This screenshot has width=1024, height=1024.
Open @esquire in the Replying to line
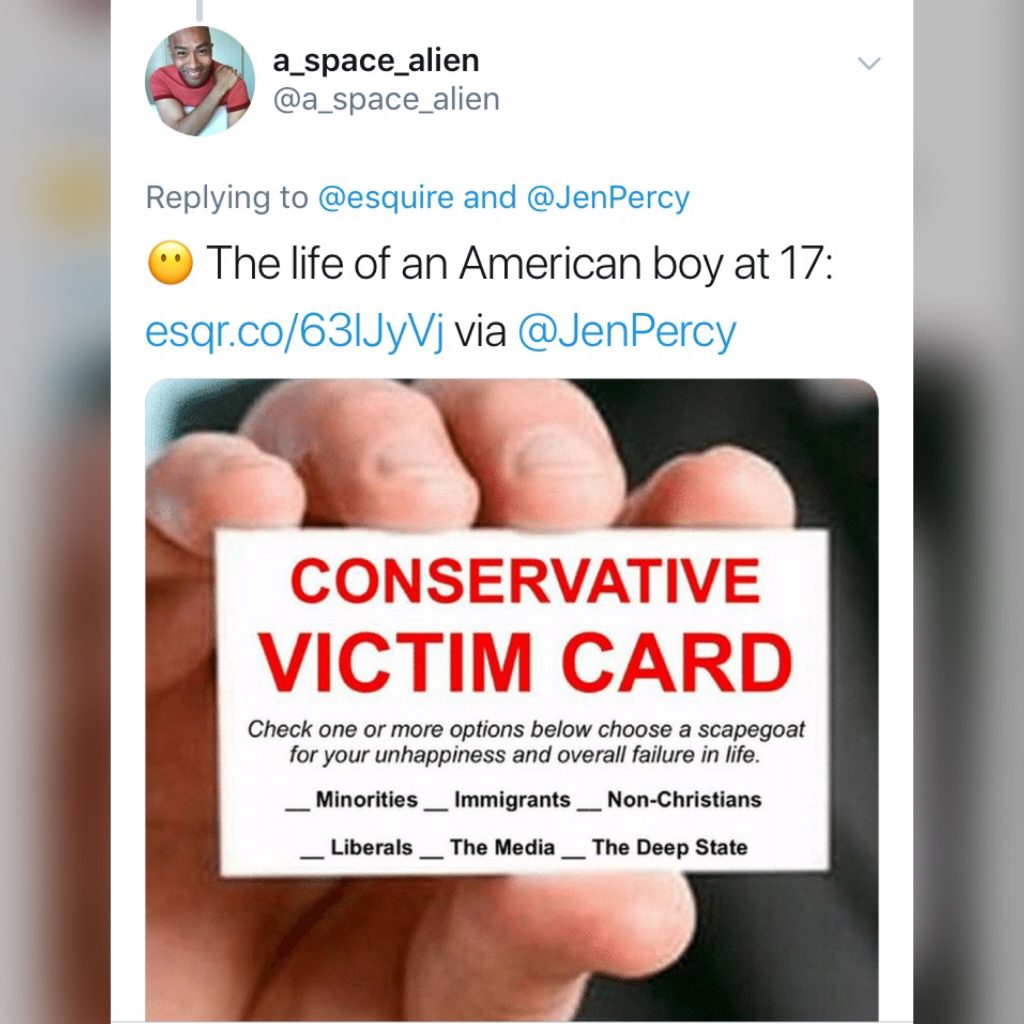pos(385,198)
